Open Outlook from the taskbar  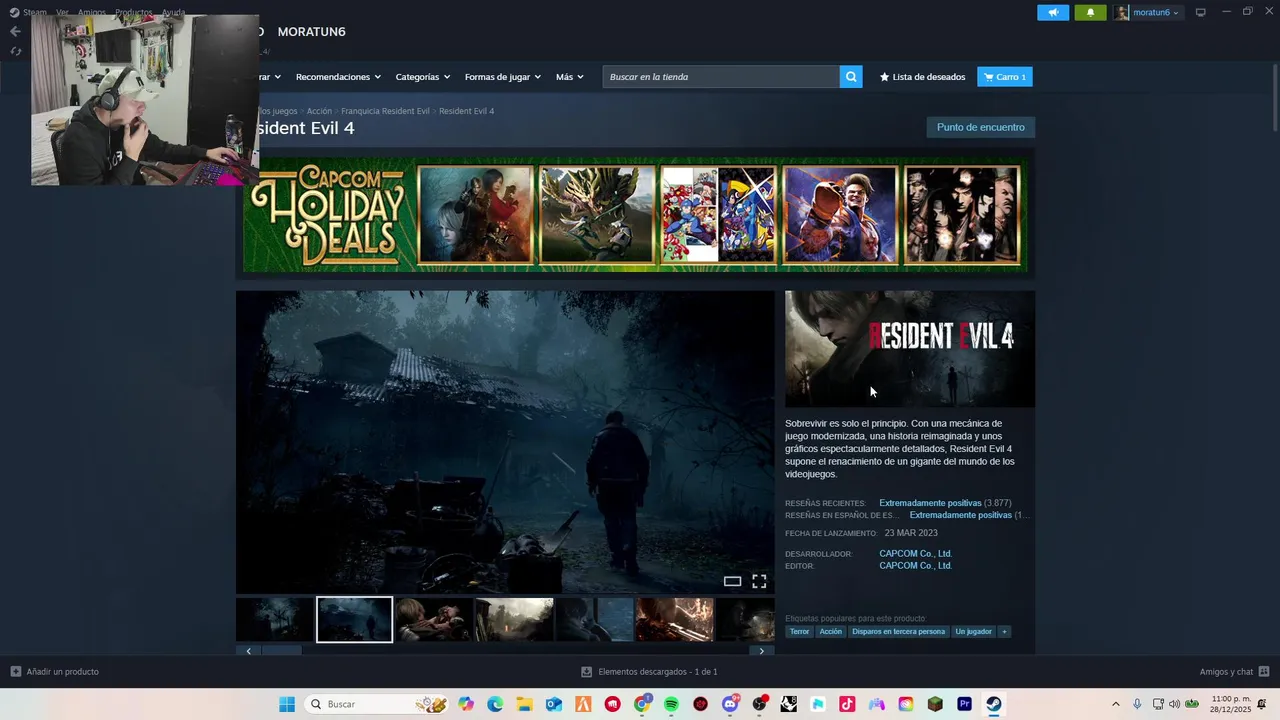[554, 704]
